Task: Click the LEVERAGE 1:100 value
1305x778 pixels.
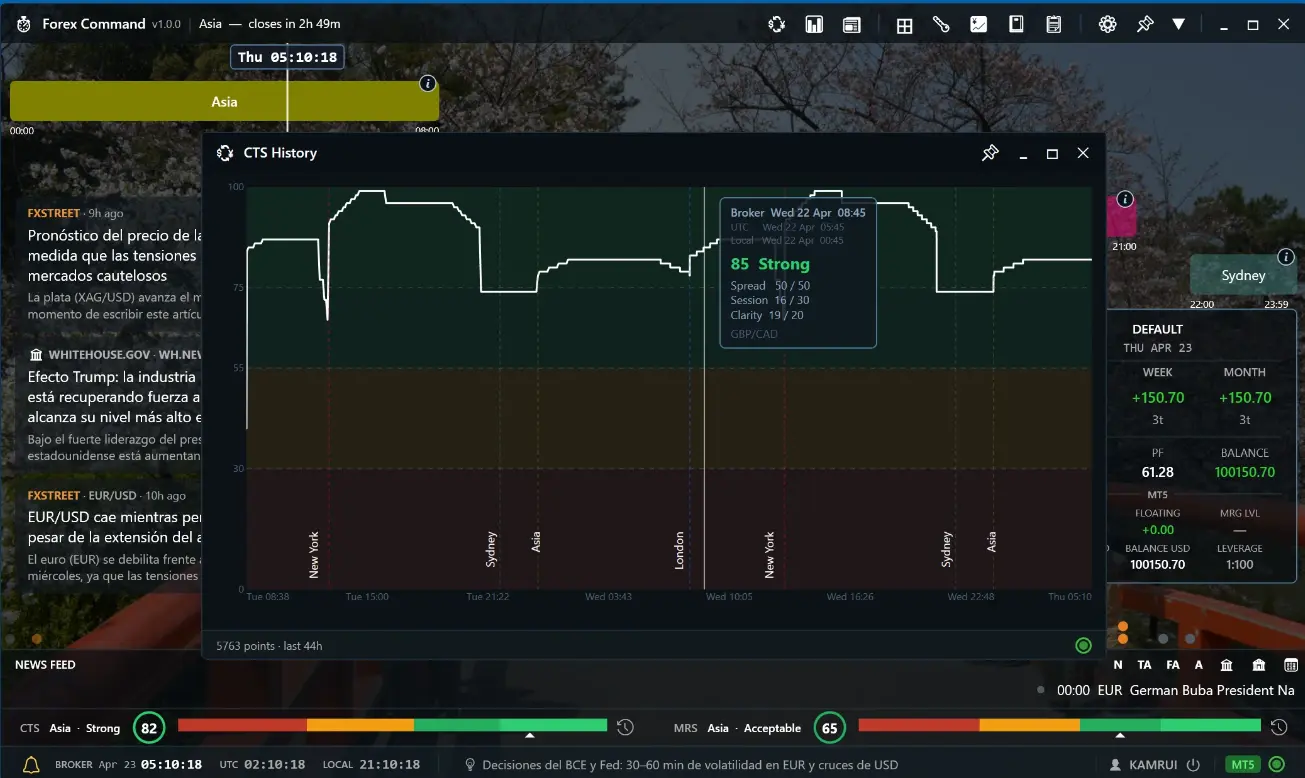Action: [1239, 564]
